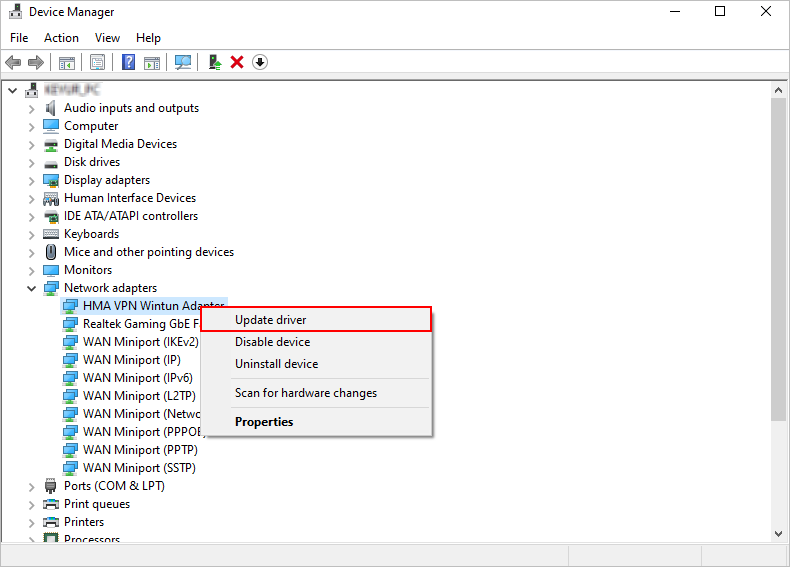The width and height of the screenshot is (790, 567).
Task: Expand the Print queues category
Action: pos(31,505)
